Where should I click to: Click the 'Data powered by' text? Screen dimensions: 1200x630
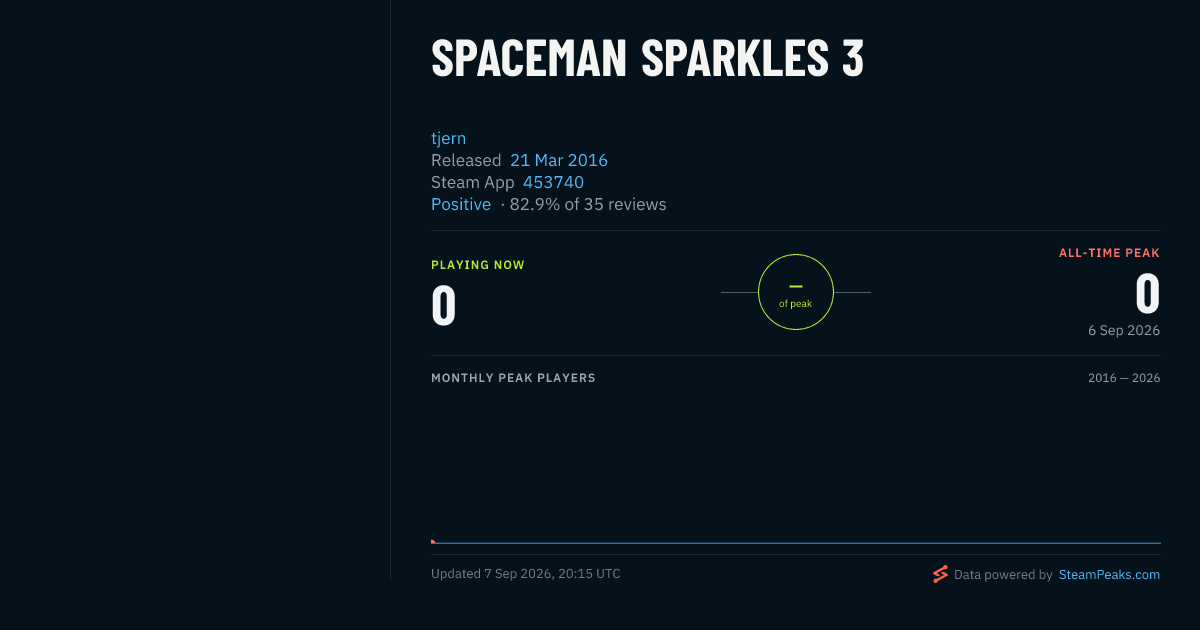tap(1003, 575)
